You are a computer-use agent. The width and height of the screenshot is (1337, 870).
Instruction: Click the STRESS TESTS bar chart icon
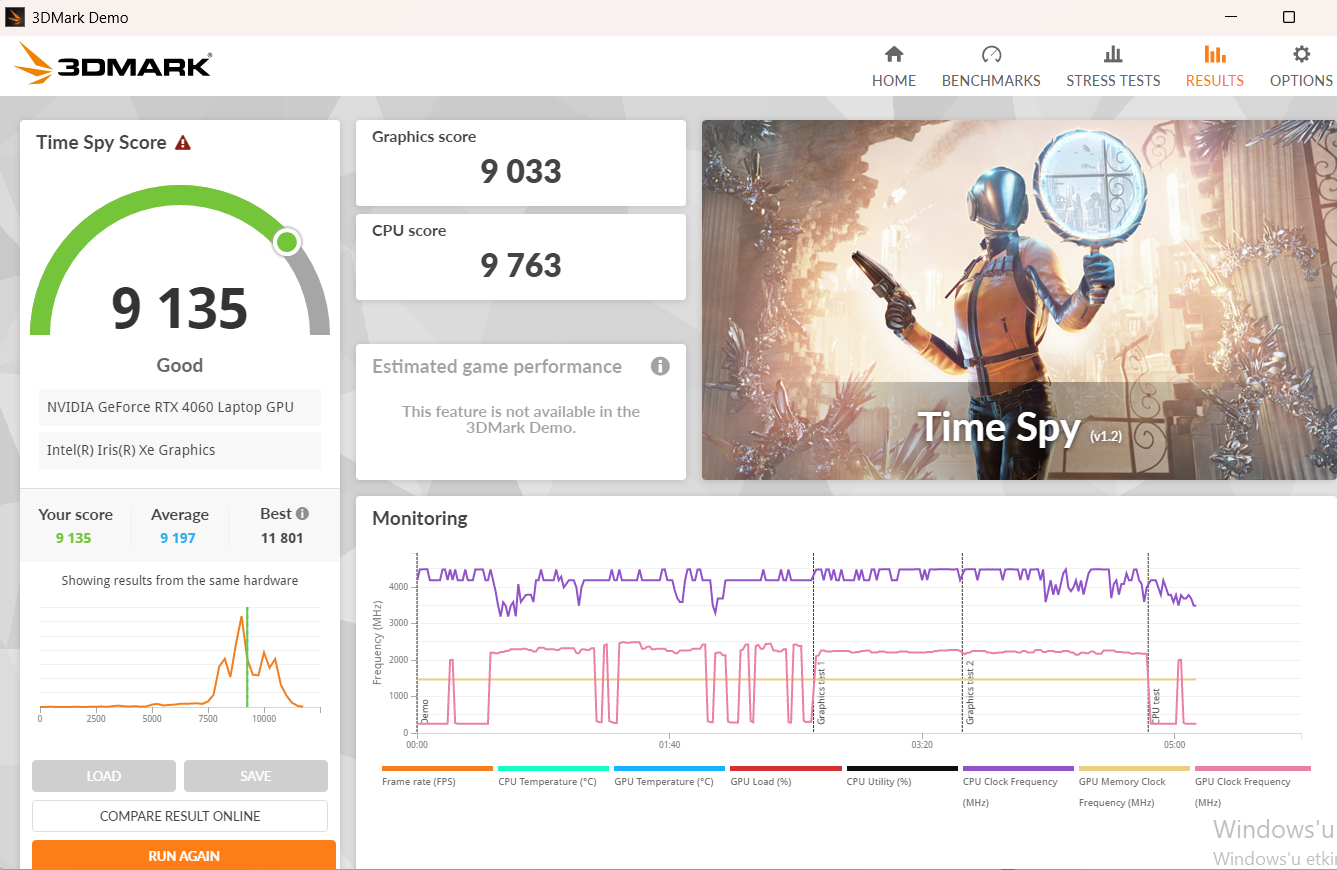(1113, 54)
